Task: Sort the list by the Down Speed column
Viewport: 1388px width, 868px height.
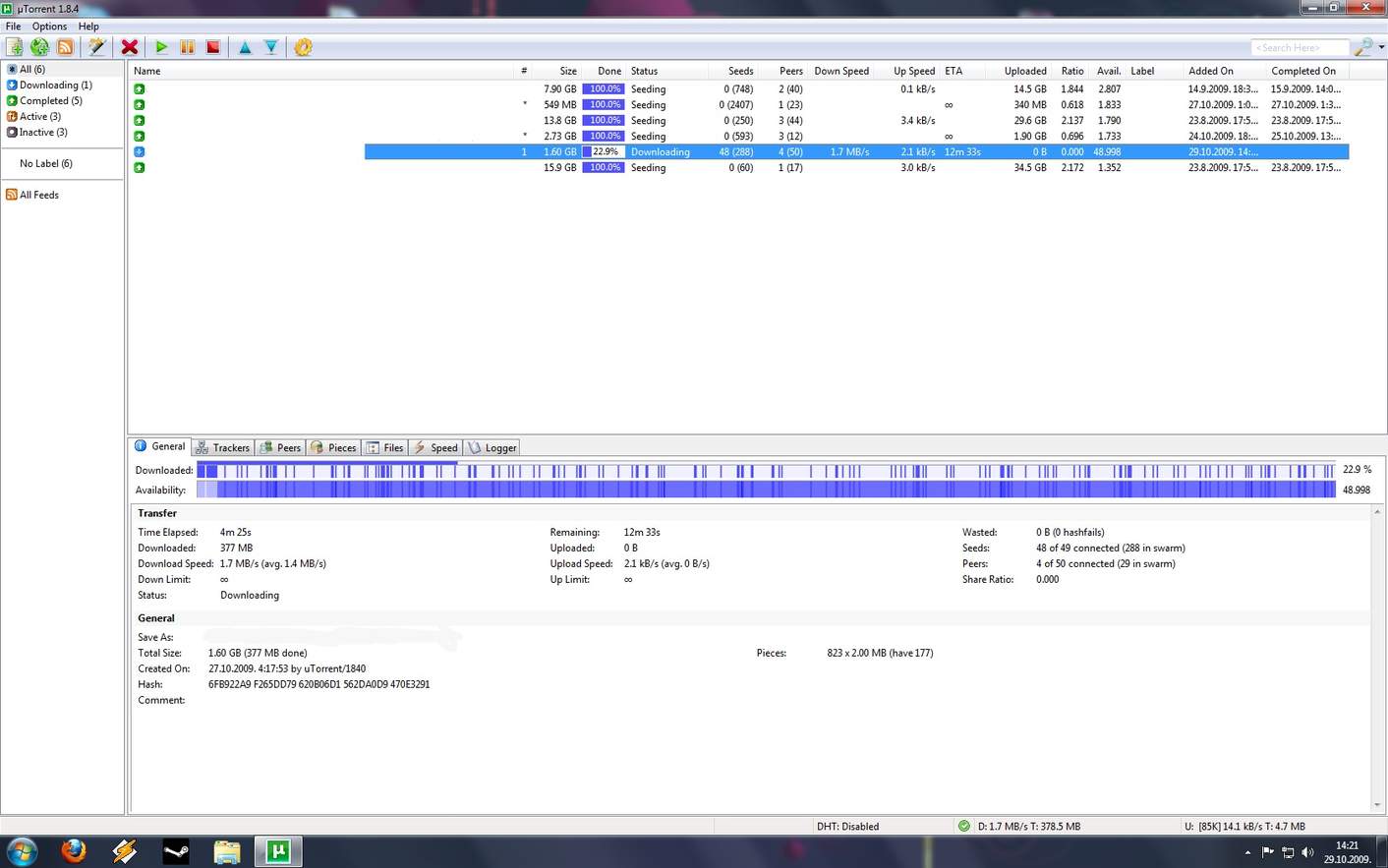Action: click(x=840, y=71)
